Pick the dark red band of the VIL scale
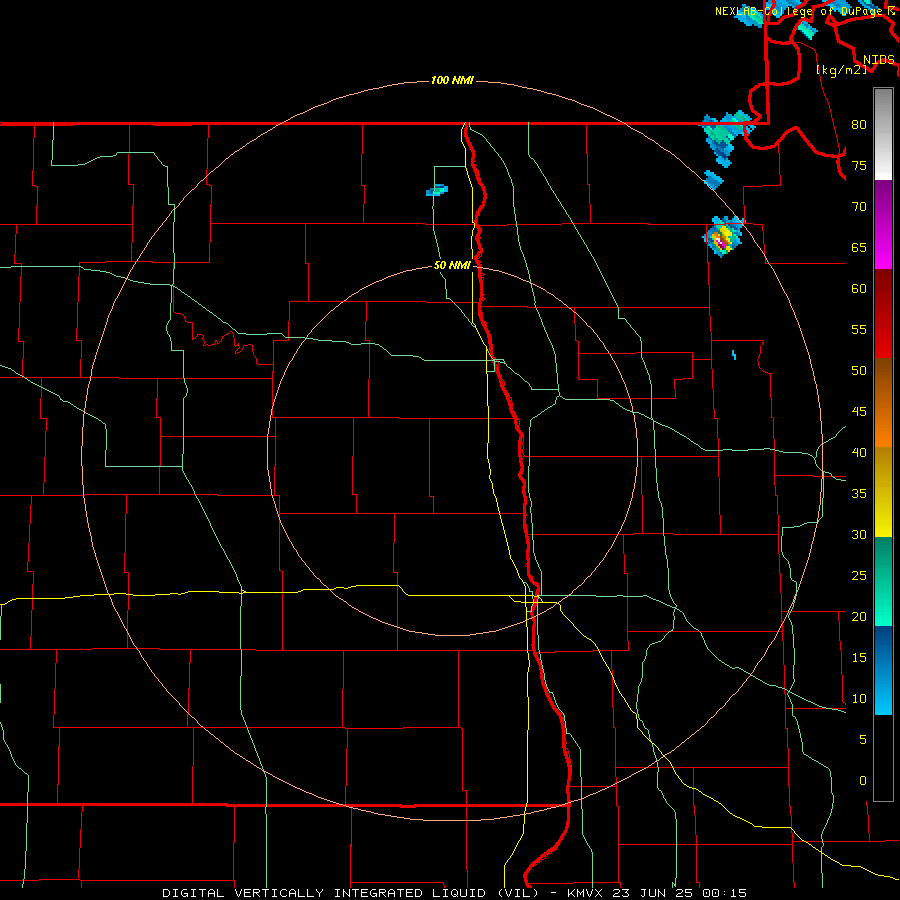 pos(883,313)
